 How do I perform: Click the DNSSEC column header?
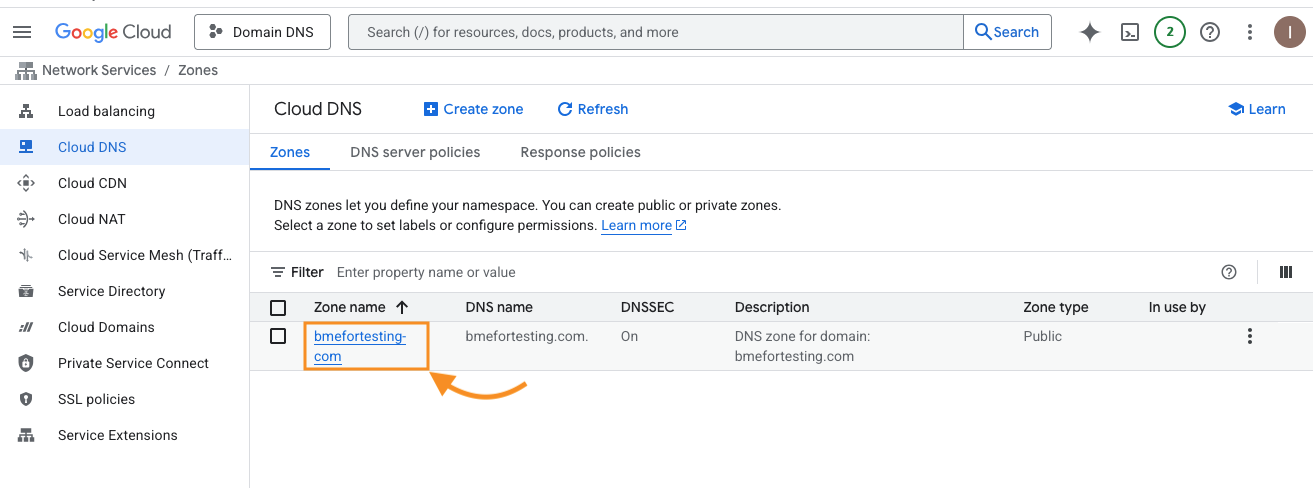point(647,307)
